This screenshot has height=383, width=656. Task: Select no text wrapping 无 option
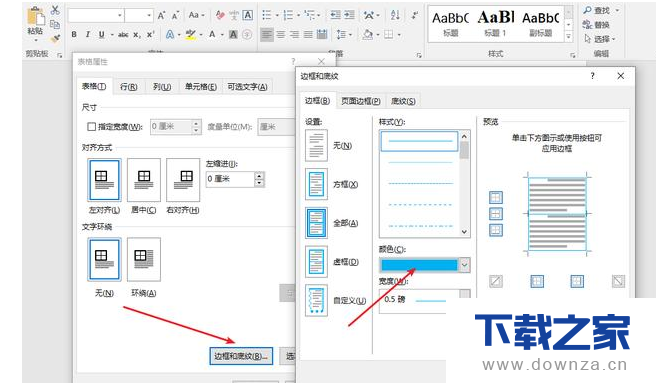coord(104,259)
